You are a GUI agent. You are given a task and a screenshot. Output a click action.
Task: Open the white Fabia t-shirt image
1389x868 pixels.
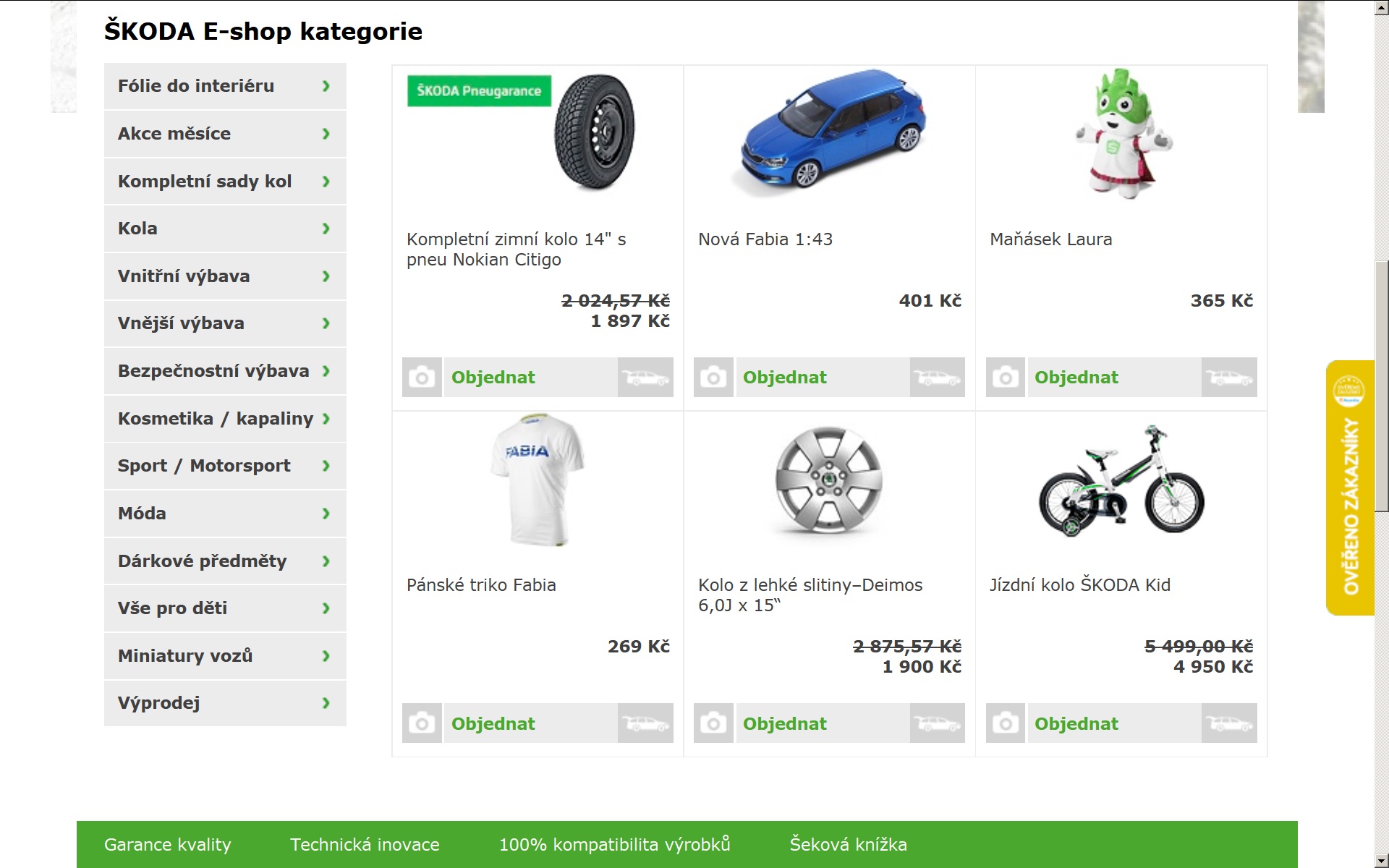(x=538, y=480)
